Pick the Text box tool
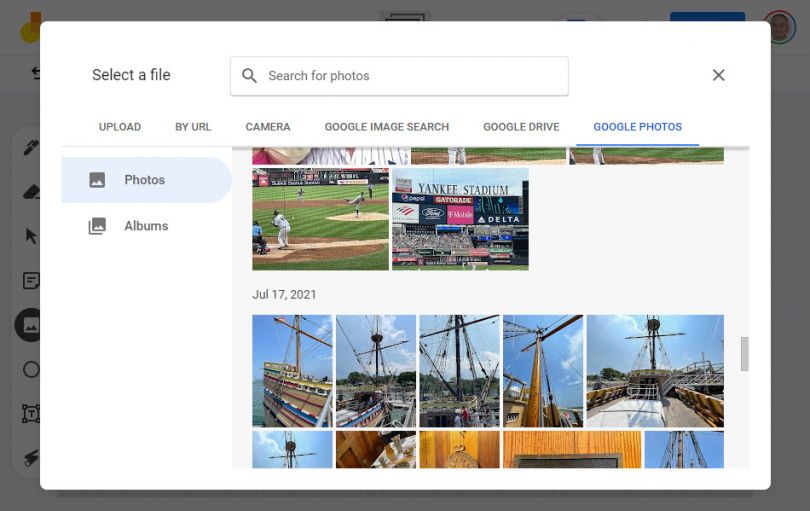 click(x=31, y=414)
